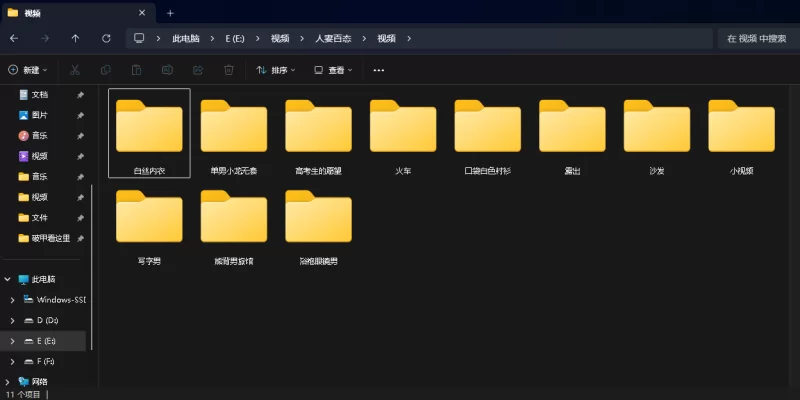Go back with the back arrow
This screenshot has height=400, width=800.
click(14, 38)
